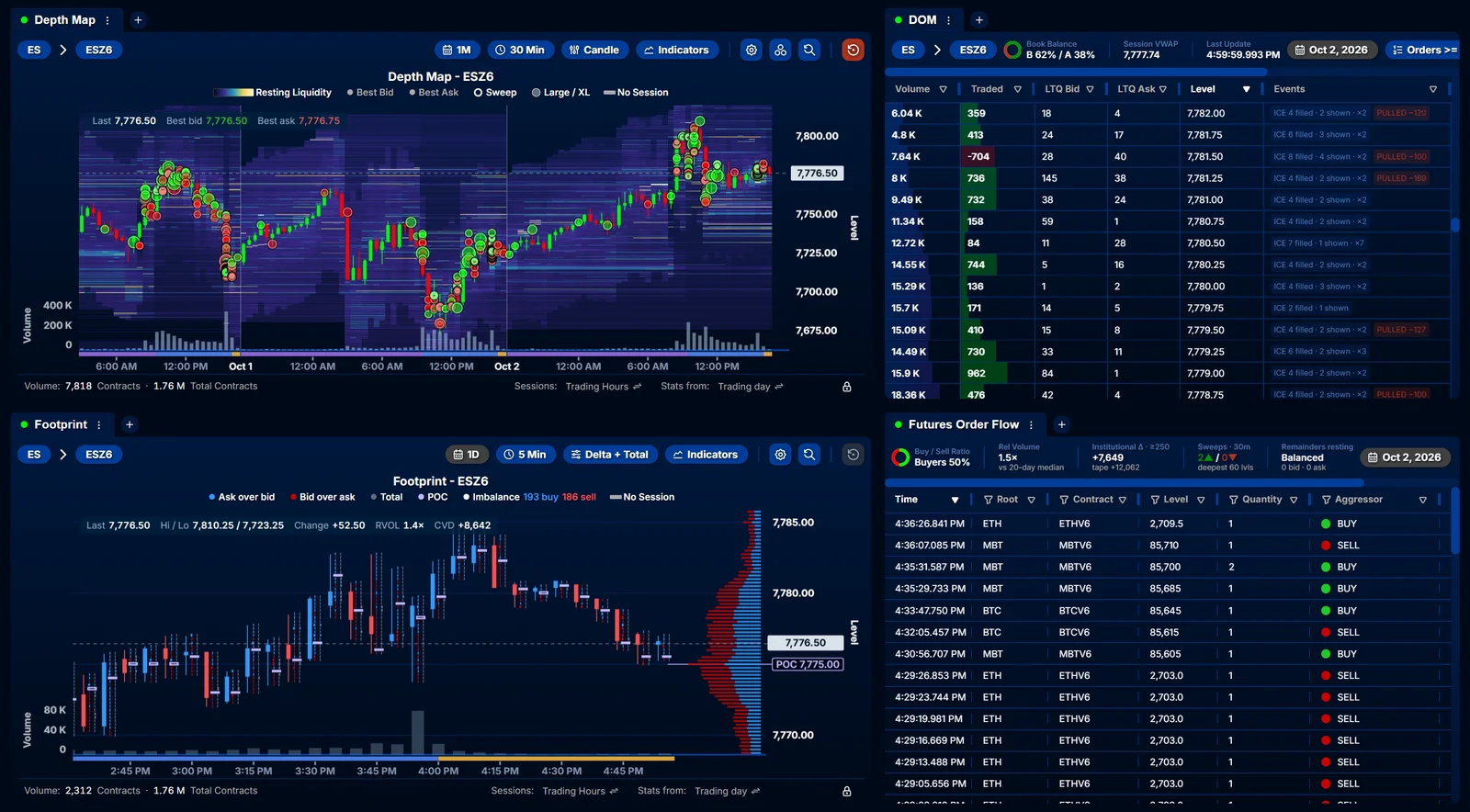Viewport: 1470px width, 812px height.
Task: Open the Depth Map panel options menu
Action: [107, 20]
